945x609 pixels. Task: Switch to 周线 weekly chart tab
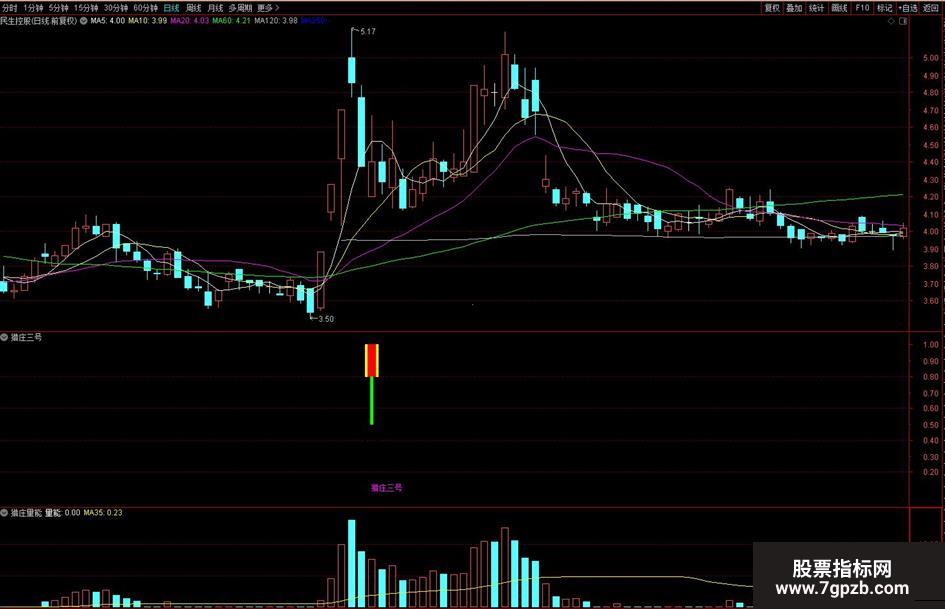tap(193, 8)
